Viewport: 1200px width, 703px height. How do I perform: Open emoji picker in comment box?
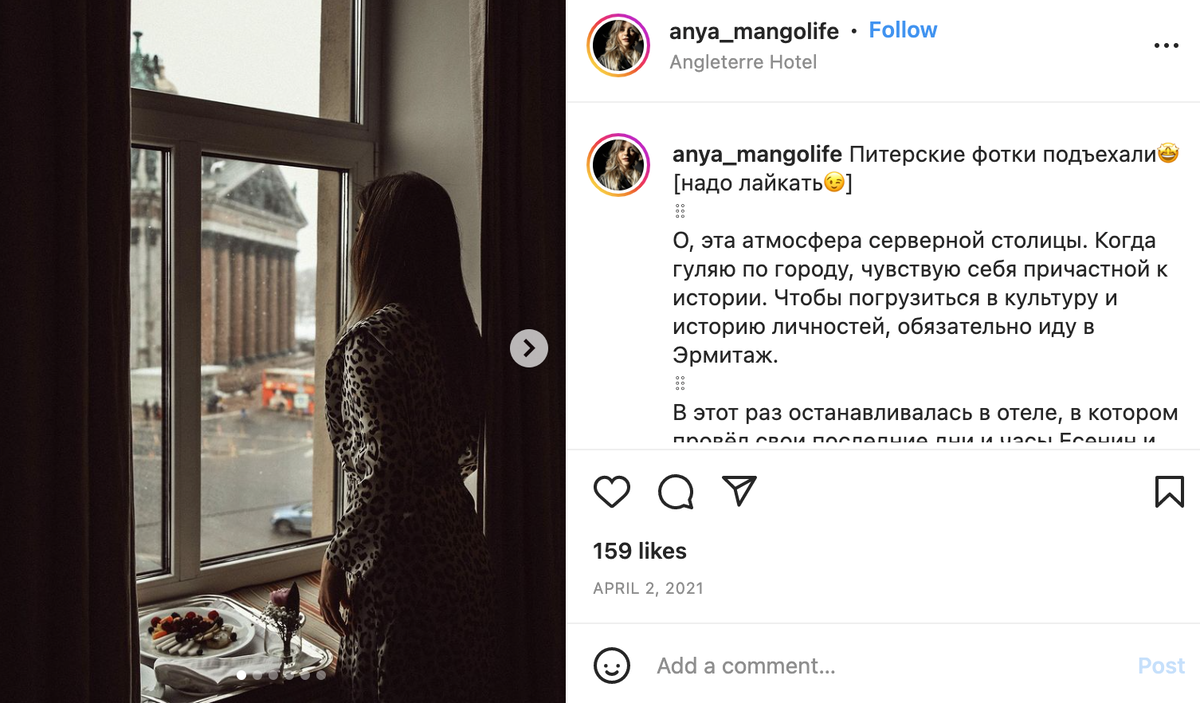tap(612, 665)
